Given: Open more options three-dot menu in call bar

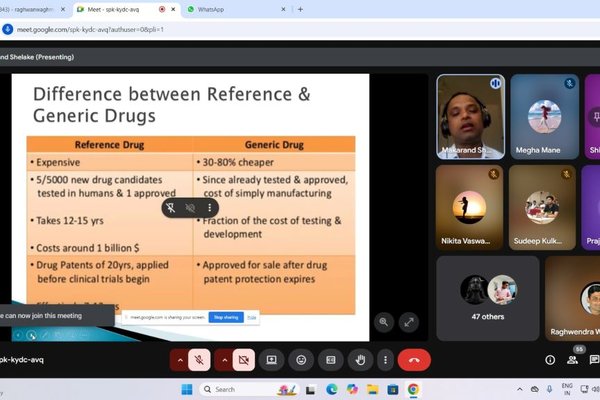Looking at the screenshot, I should pos(386,359).
